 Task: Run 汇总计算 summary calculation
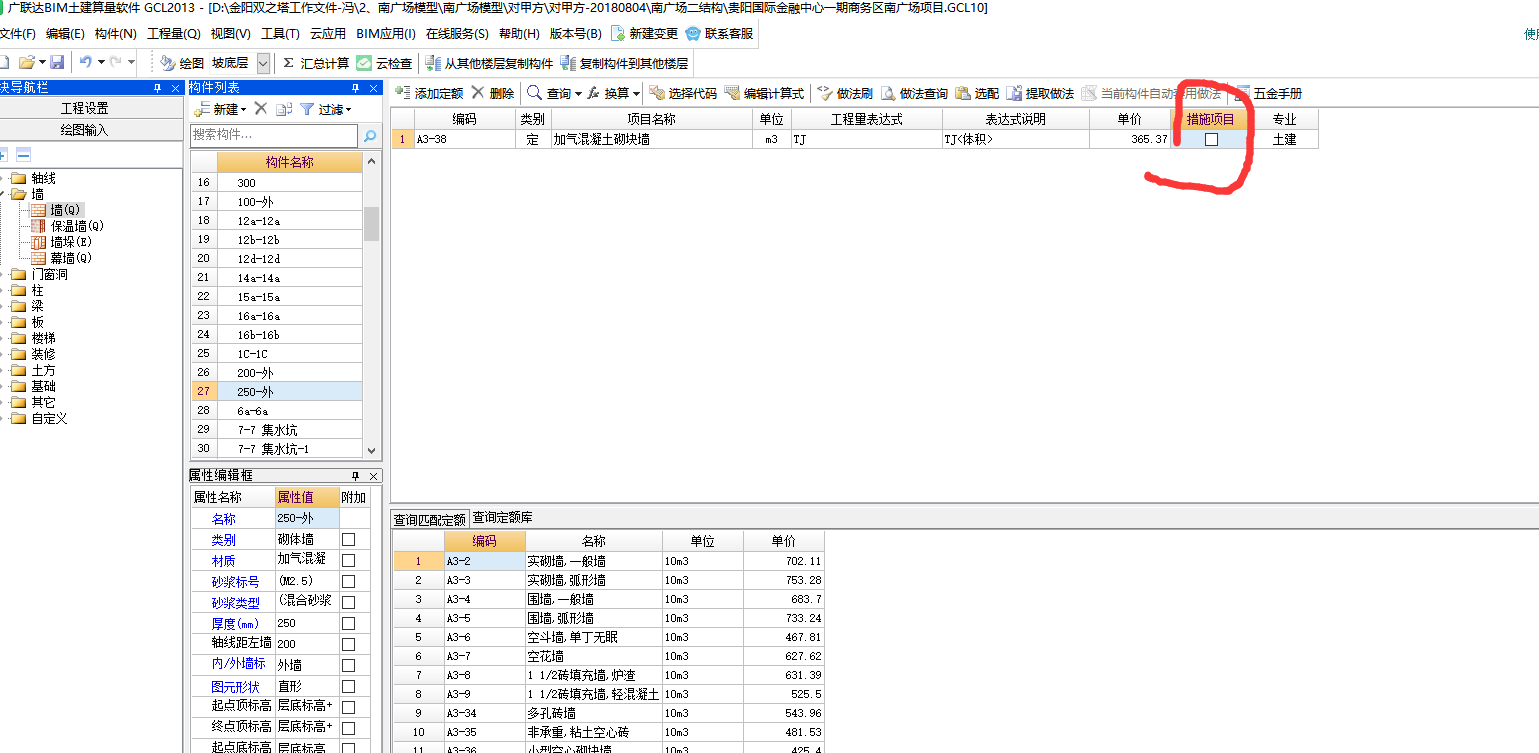click(315, 63)
